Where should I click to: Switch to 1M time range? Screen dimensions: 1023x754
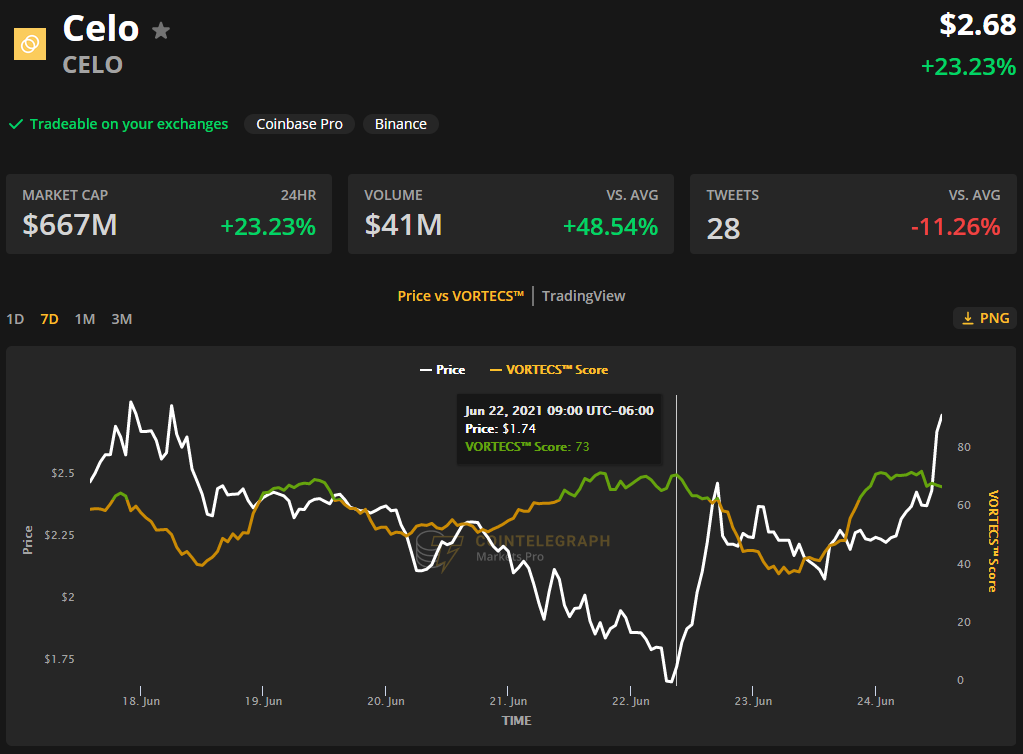pyautogui.click(x=85, y=319)
